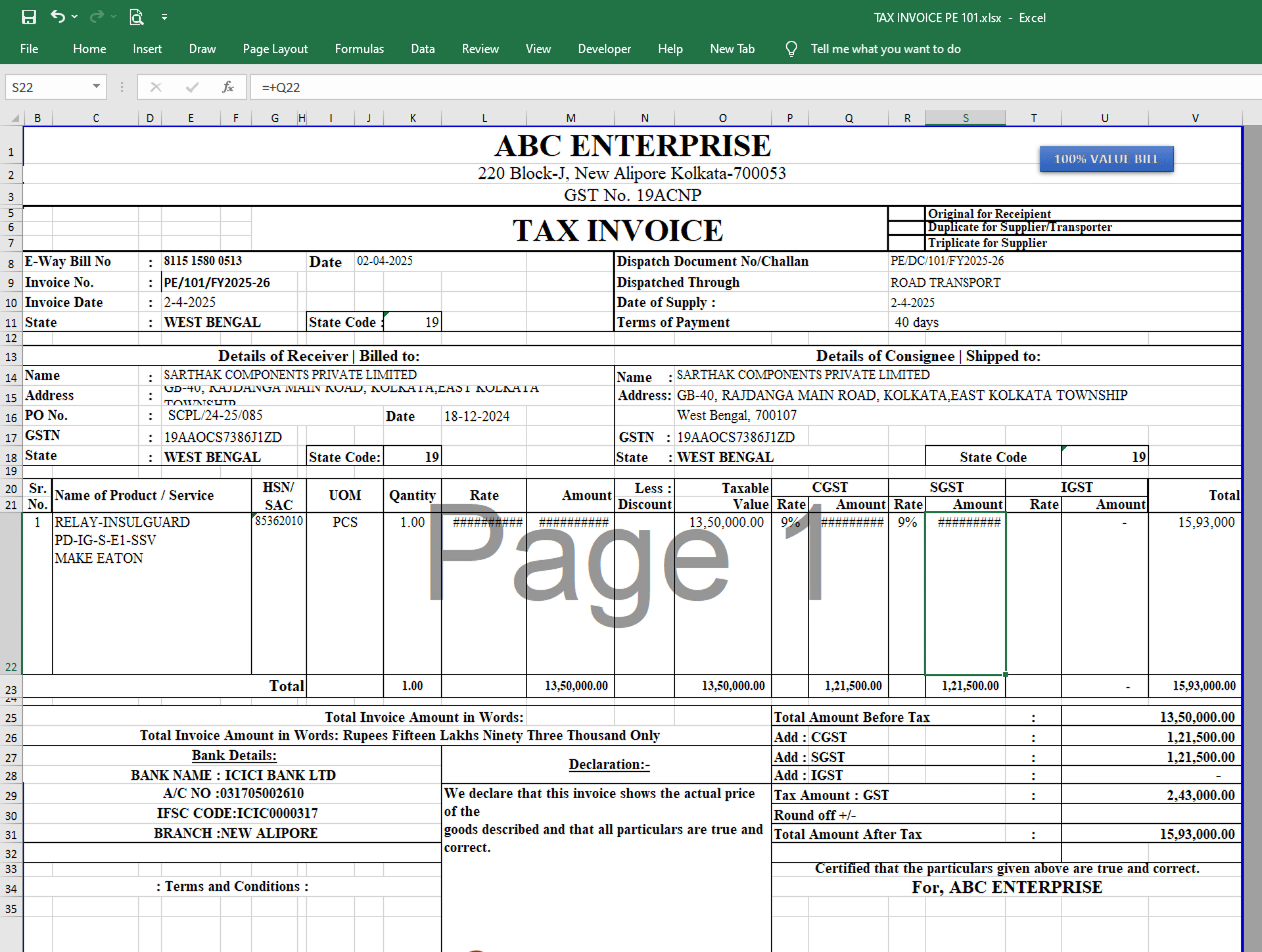Image resolution: width=1262 pixels, height=952 pixels.
Task: Open Print Preview from Quick Access toolbar
Action: pos(136,17)
